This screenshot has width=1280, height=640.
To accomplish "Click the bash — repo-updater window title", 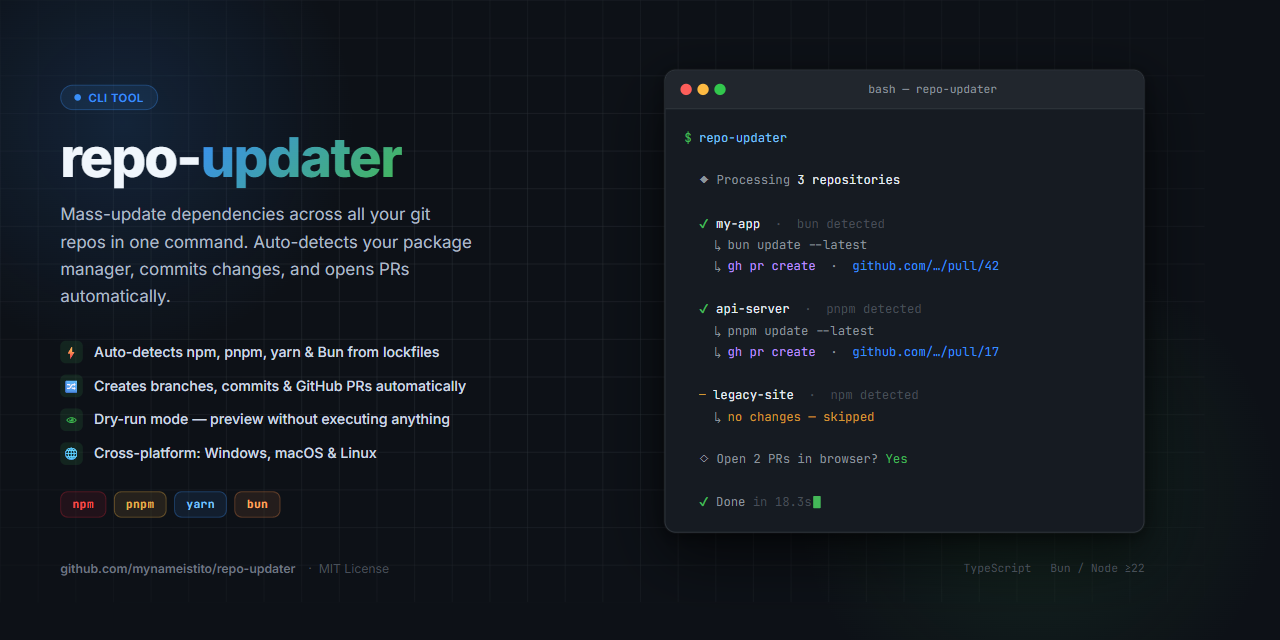I will point(932,89).
